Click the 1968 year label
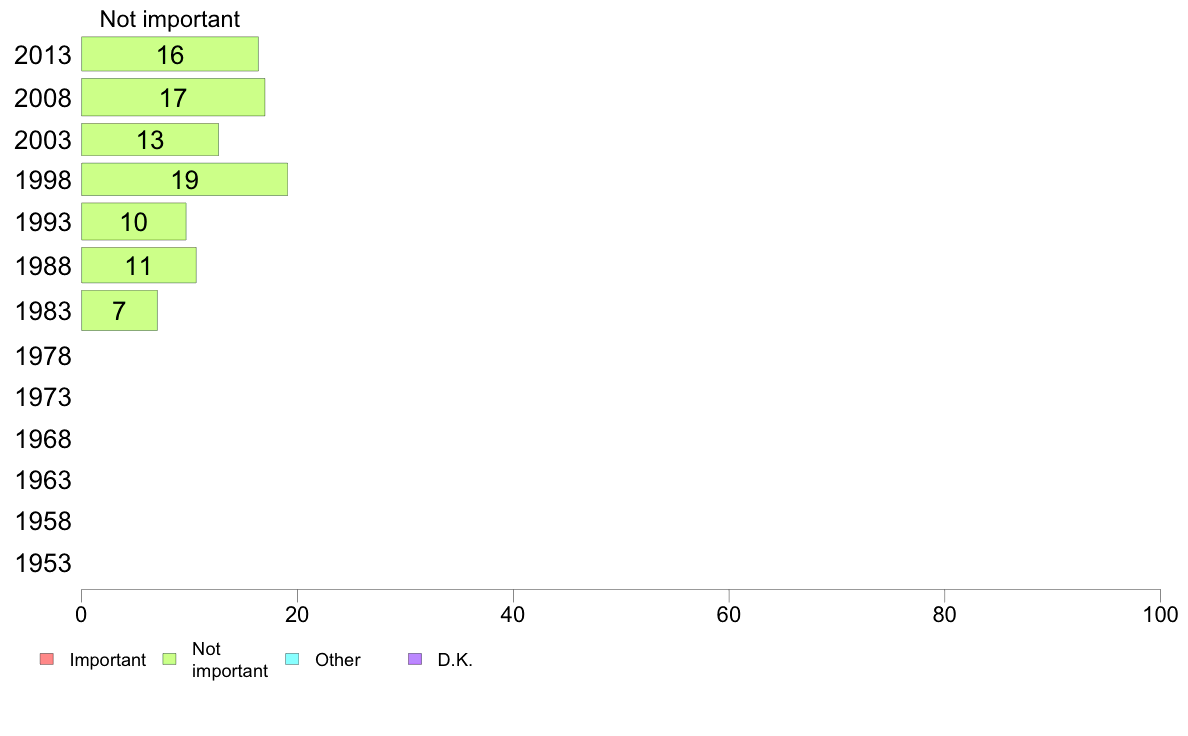1188x736 pixels. click(x=43, y=439)
